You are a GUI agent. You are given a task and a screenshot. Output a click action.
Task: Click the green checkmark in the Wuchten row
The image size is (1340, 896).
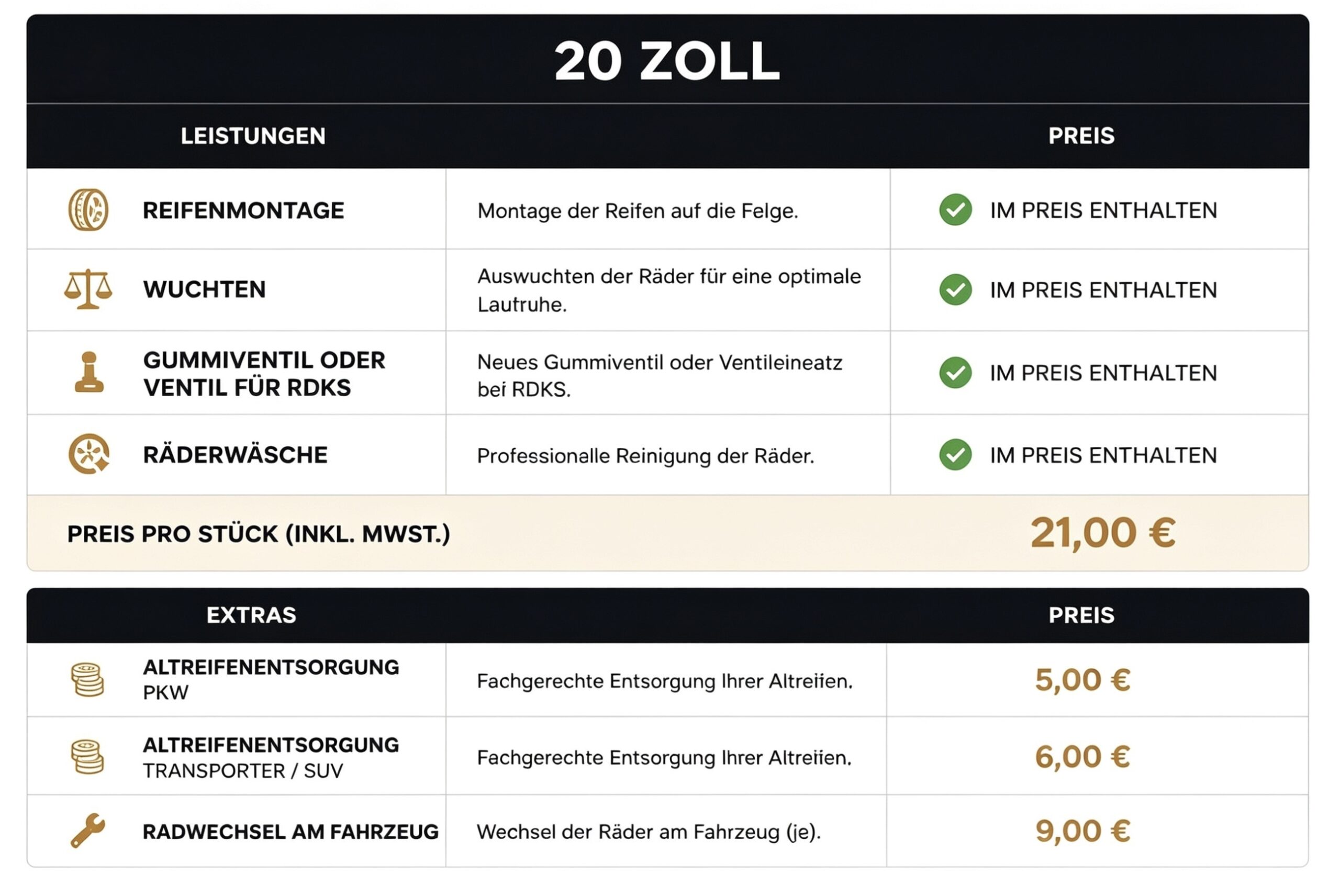click(x=955, y=290)
